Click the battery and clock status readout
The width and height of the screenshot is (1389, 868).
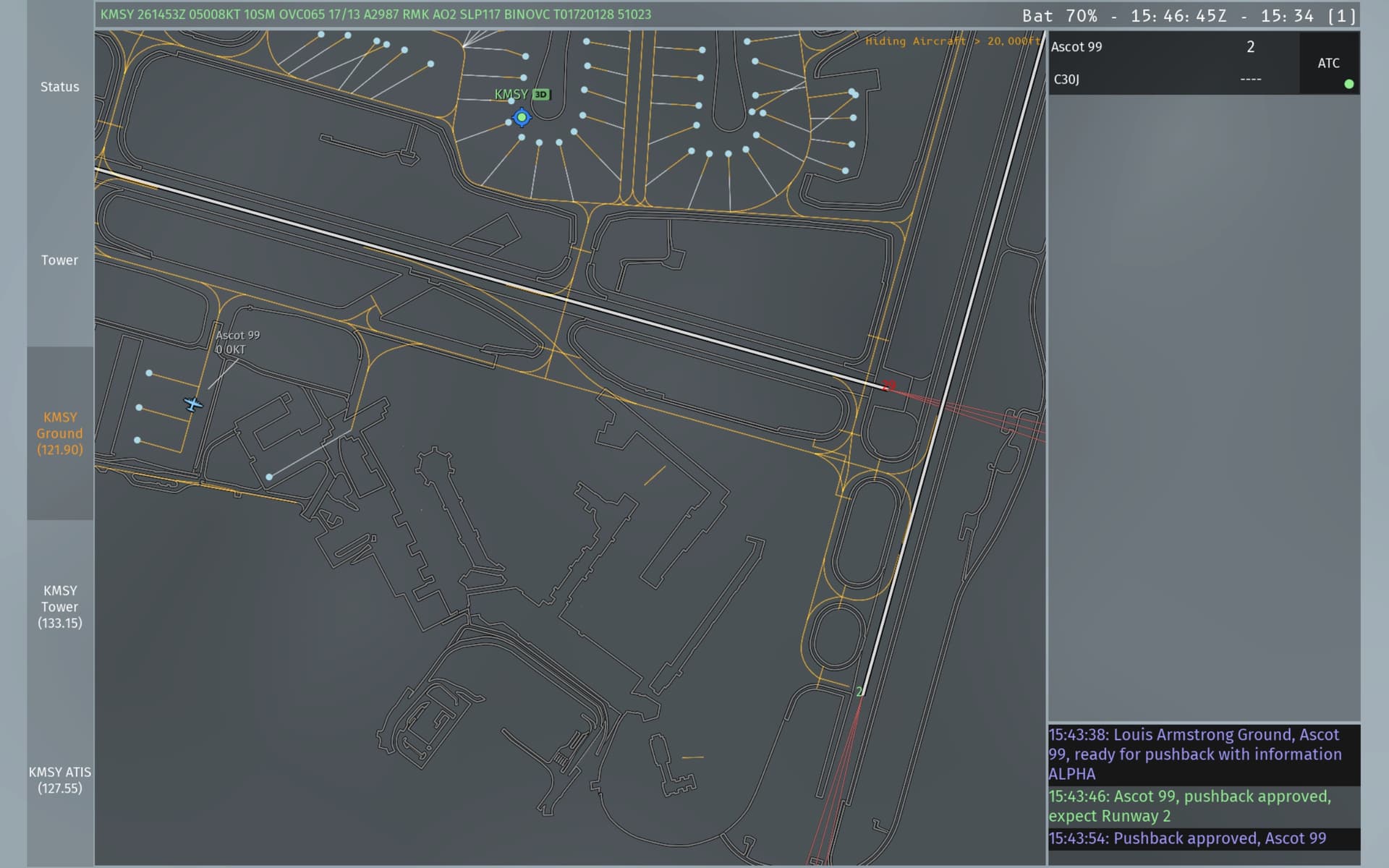click(x=1188, y=16)
